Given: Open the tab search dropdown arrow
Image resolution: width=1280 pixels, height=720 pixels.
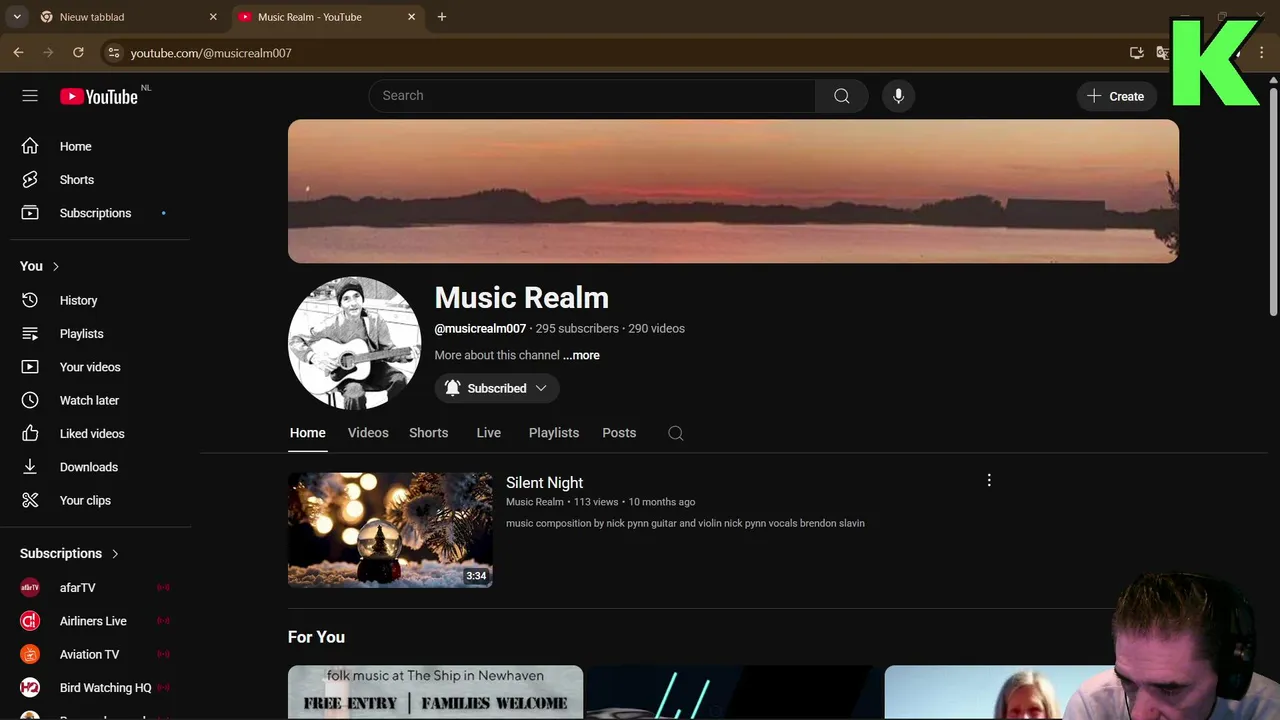Looking at the screenshot, I should tap(17, 17).
